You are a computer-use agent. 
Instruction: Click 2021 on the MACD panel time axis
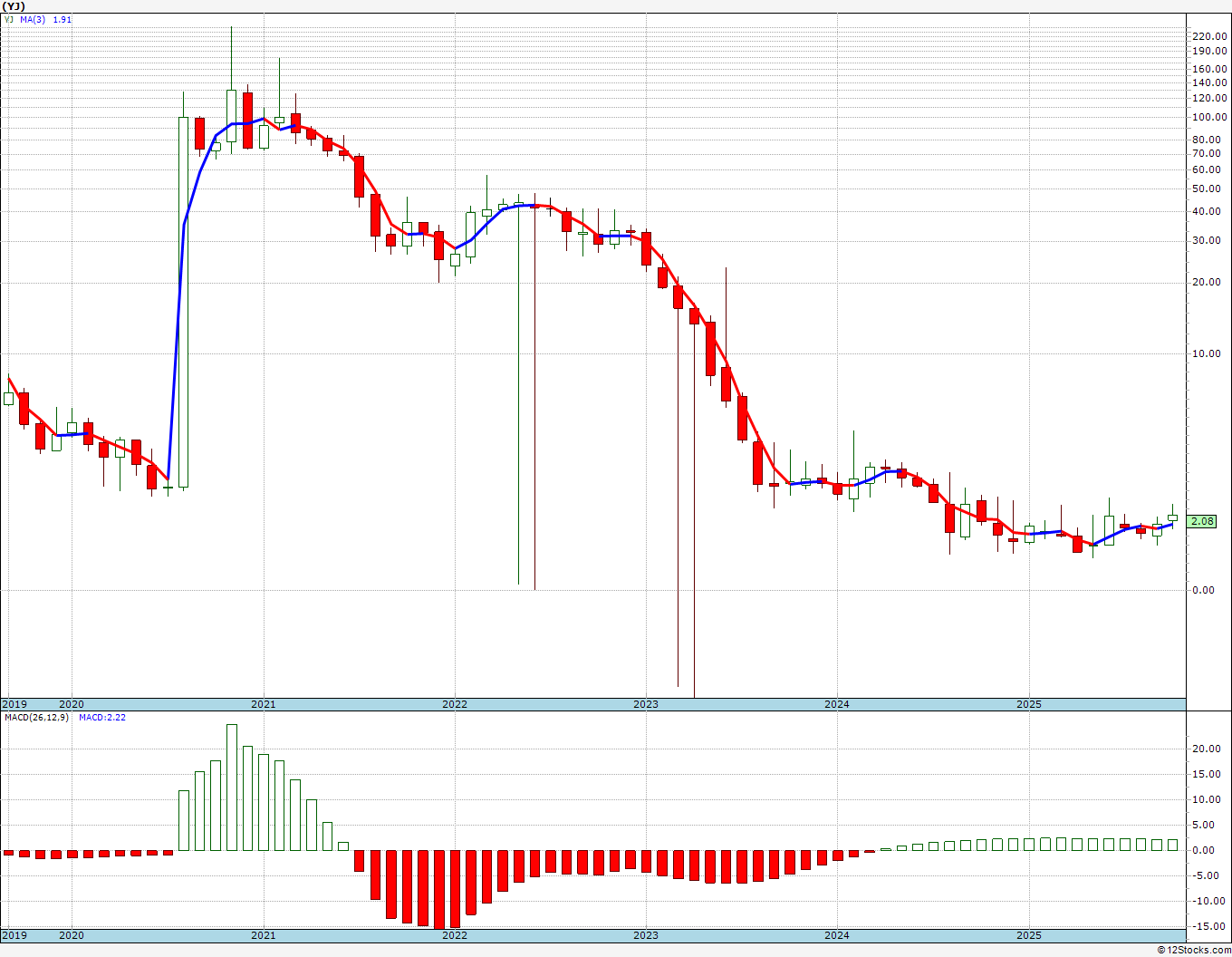coord(263,935)
